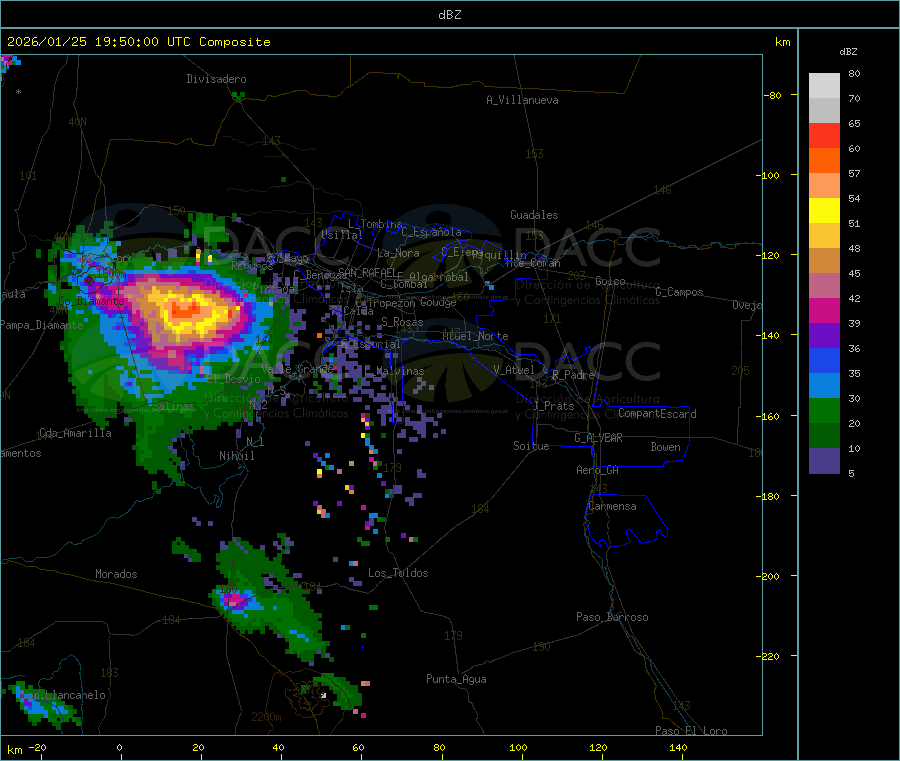Click the purple 36-39 dBZ legend swatch
This screenshot has width=900, height=761.
point(824,336)
